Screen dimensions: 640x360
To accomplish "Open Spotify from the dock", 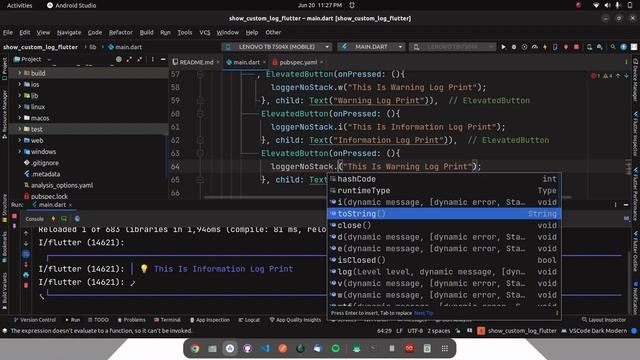I will [336, 349].
